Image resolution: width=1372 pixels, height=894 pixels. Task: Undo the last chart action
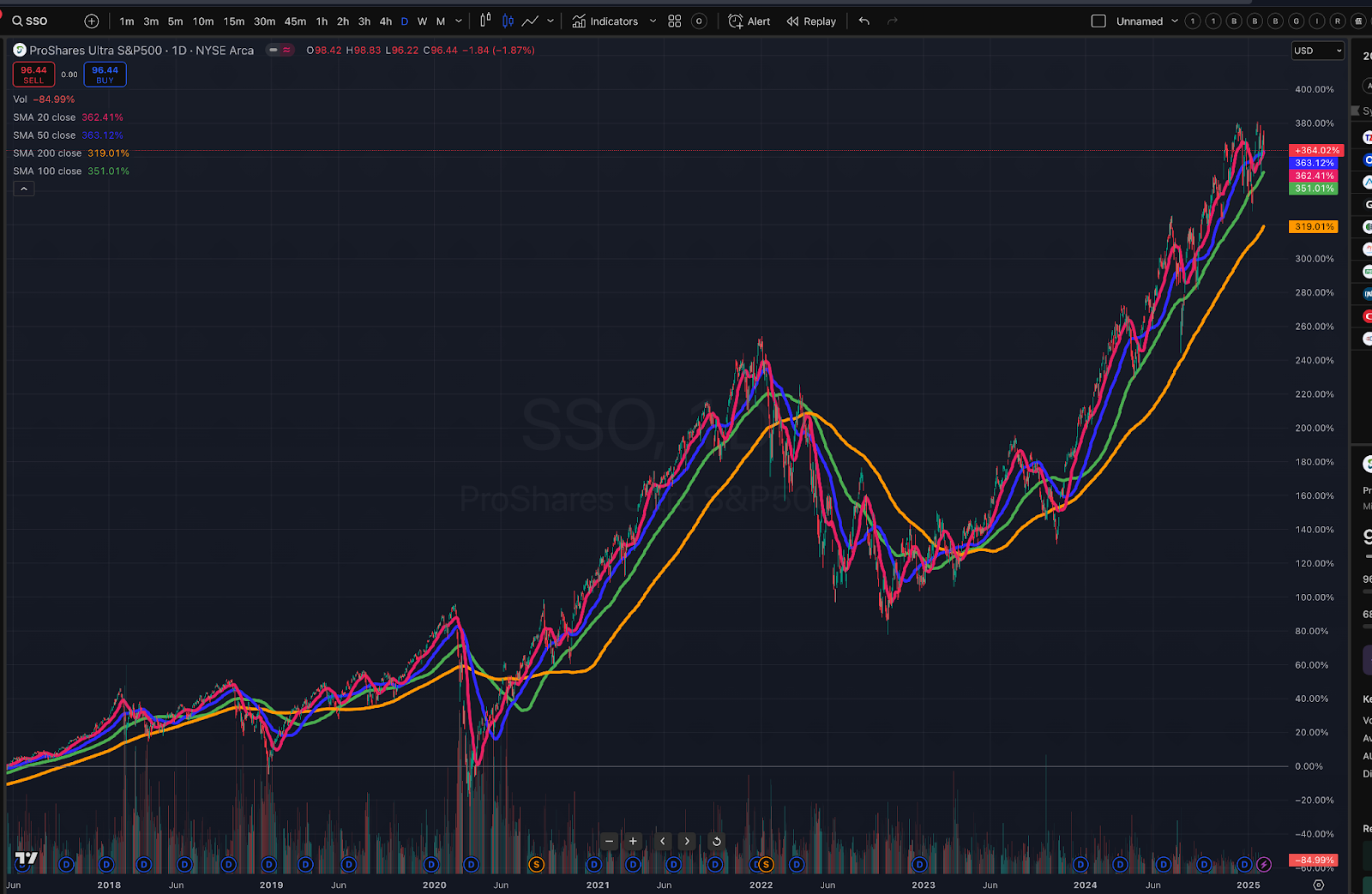864,21
